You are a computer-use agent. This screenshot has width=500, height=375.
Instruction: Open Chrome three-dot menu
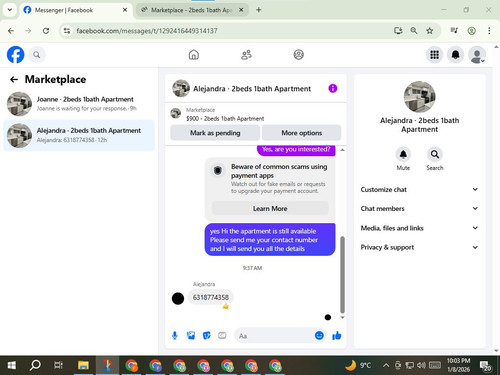pos(489,31)
